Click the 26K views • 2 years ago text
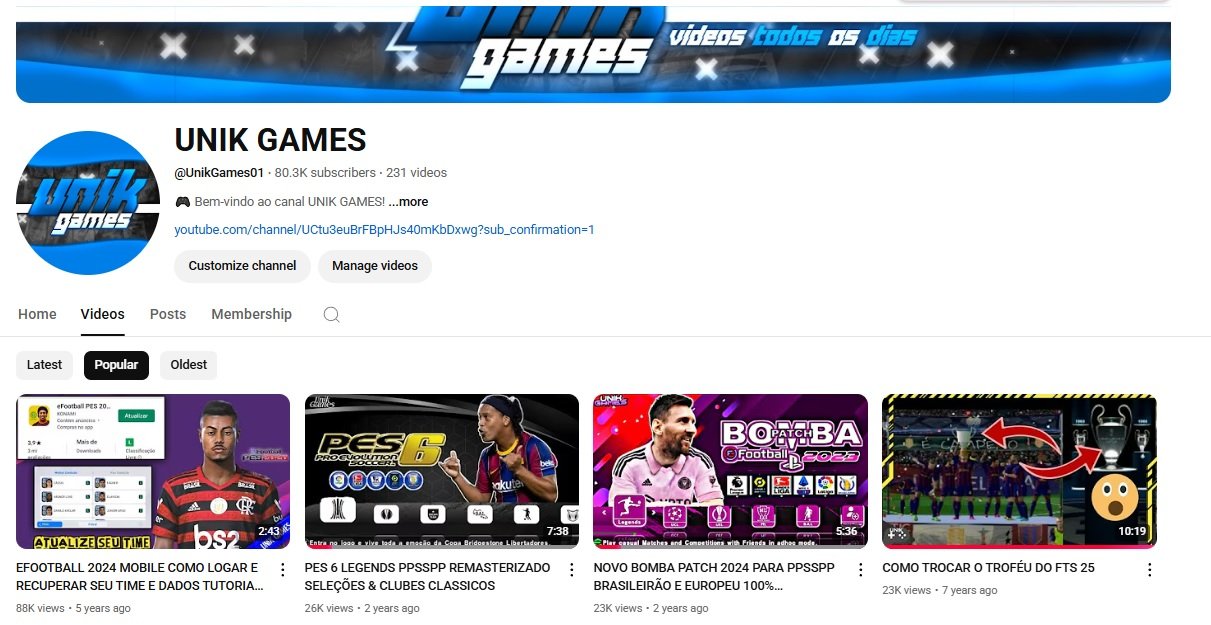Screen dimensions: 1211x625 (x=362, y=608)
